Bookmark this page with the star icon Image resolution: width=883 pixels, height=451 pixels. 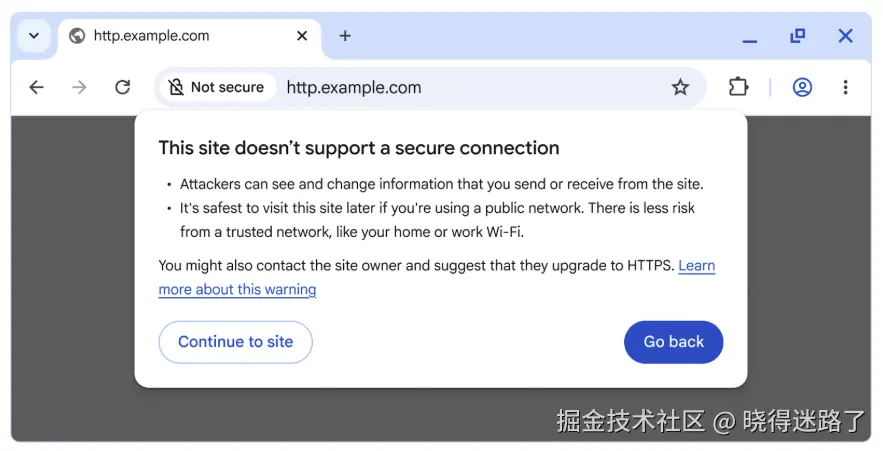(x=680, y=87)
